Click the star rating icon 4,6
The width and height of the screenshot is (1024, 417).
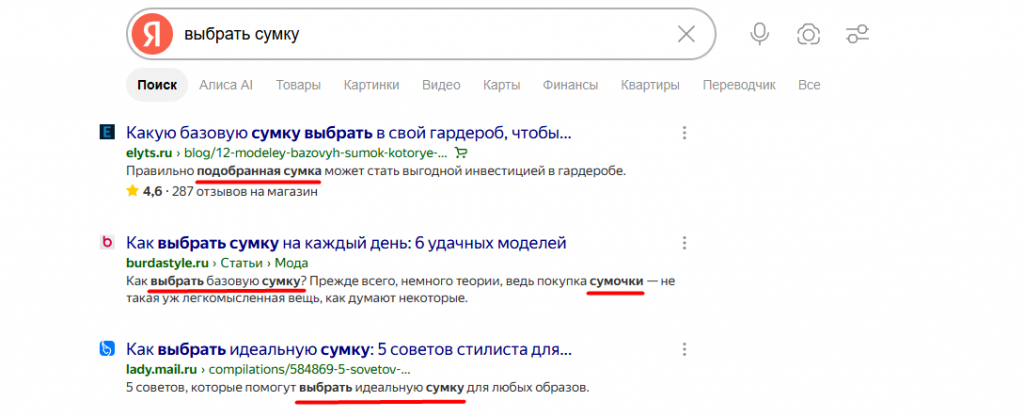click(x=133, y=191)
